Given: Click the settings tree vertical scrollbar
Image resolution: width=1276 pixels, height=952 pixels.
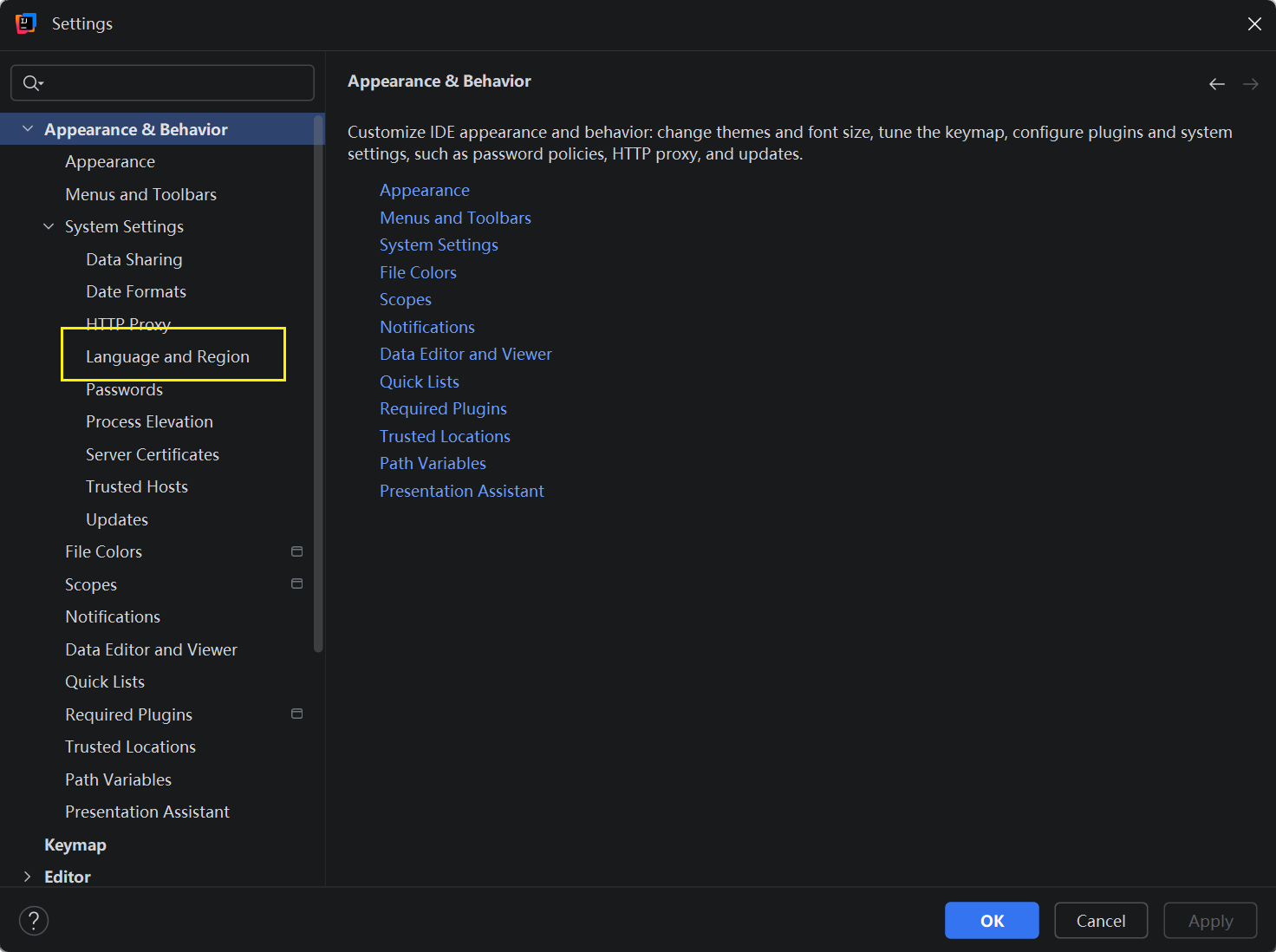Looking at the screenshot, I should (x=318, y=390).
